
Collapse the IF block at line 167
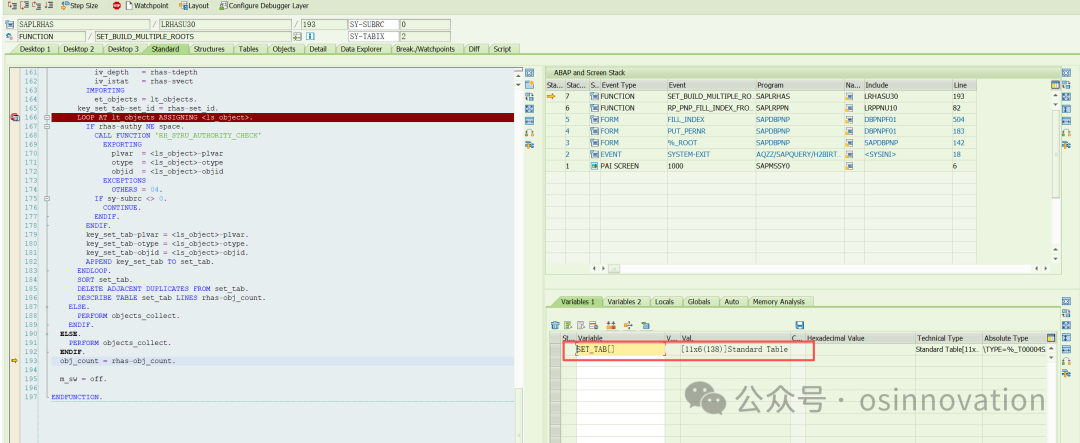(x=47, y=127)
